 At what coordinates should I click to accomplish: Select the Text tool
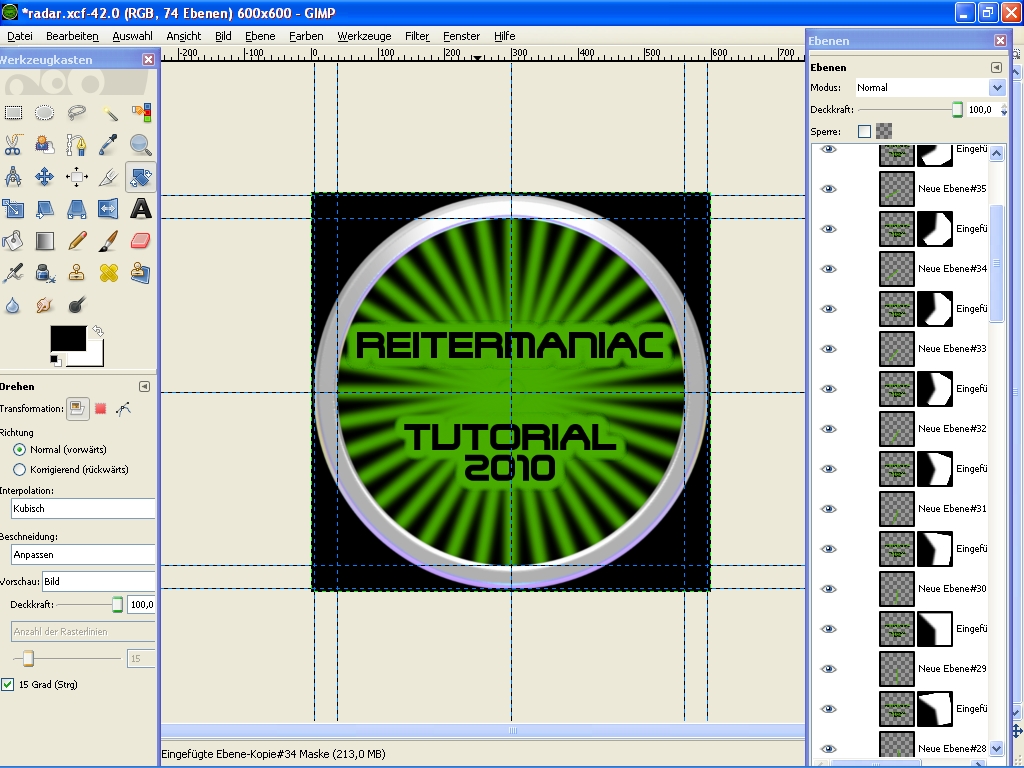click(140, 208)
